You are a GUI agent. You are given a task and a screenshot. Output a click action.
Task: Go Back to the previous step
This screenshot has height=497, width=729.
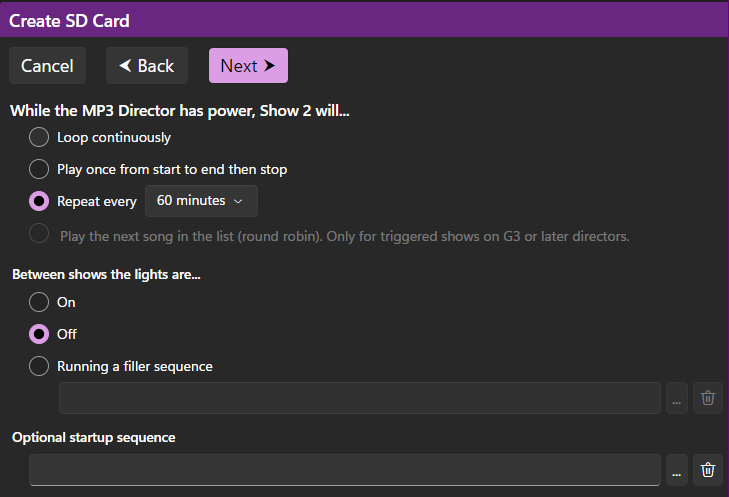(x=146, y=66)
